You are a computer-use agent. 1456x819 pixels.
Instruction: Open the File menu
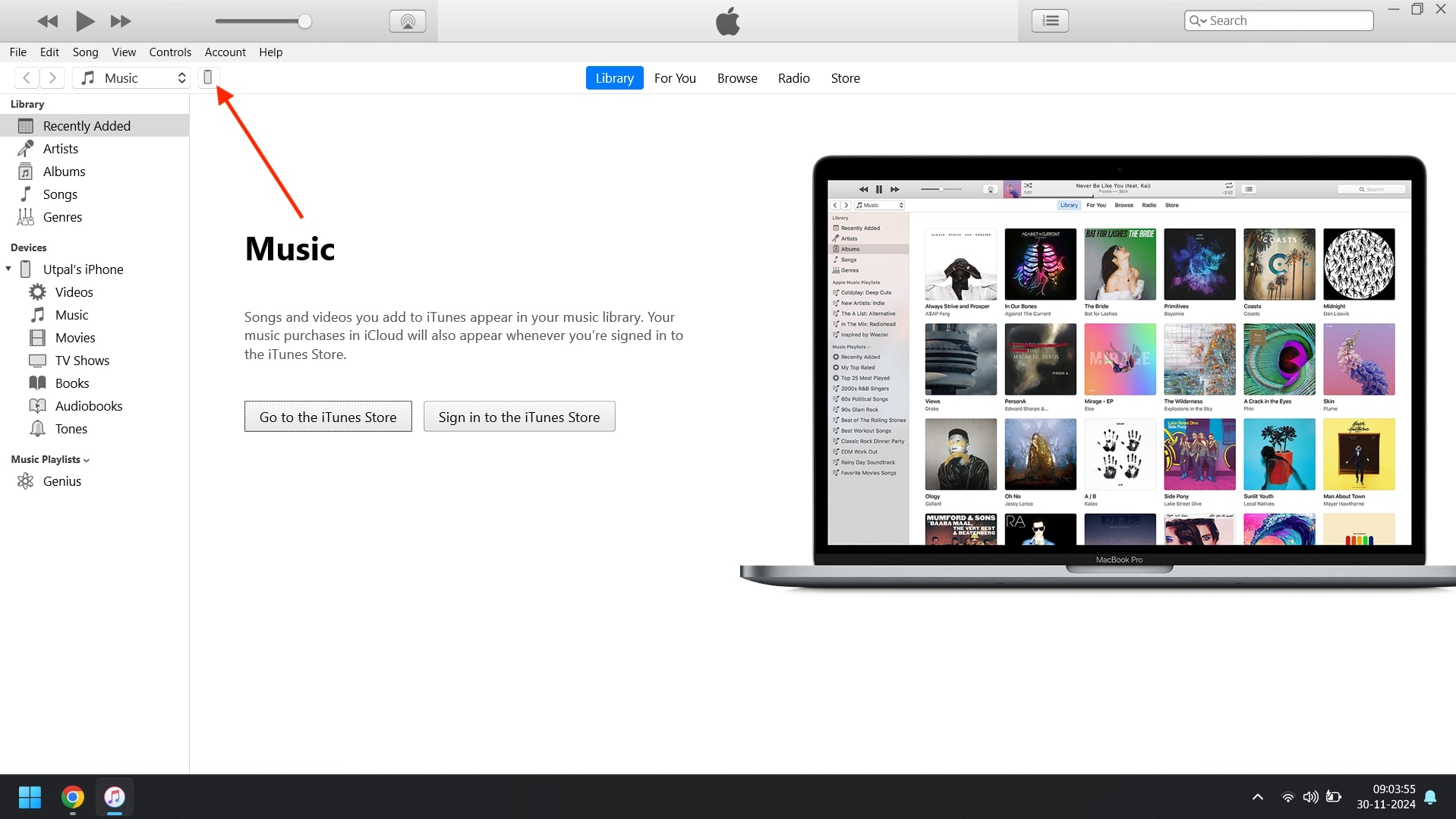tap(18, 52)
